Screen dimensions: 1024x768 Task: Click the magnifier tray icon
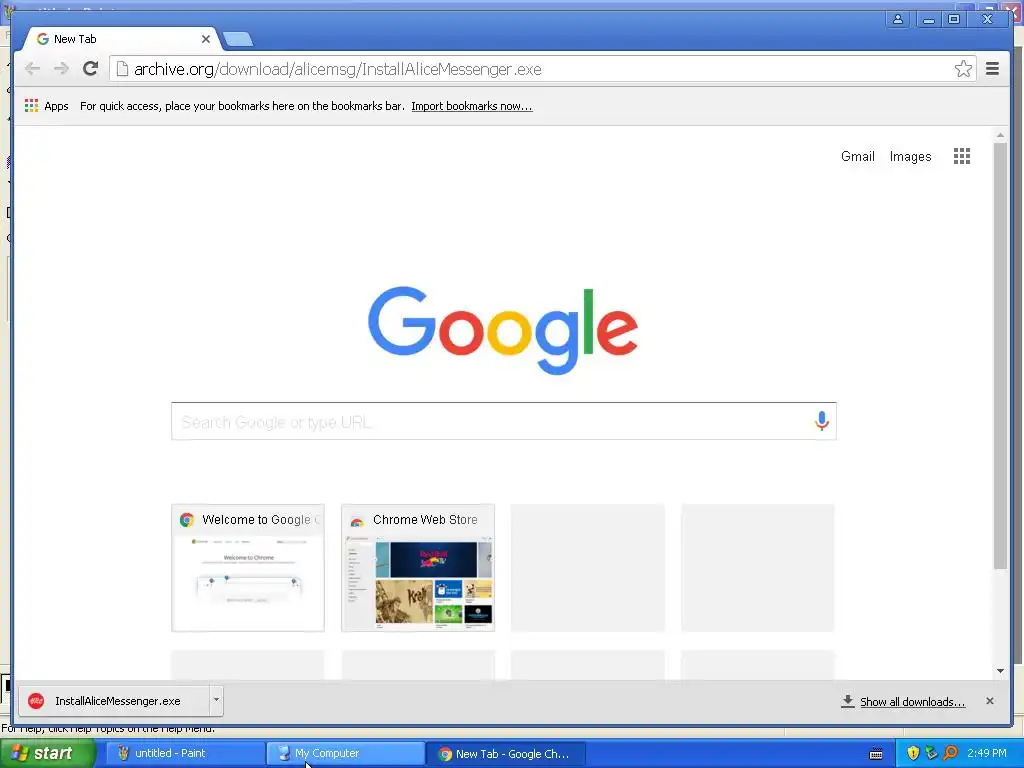click(x=950, y=753)
